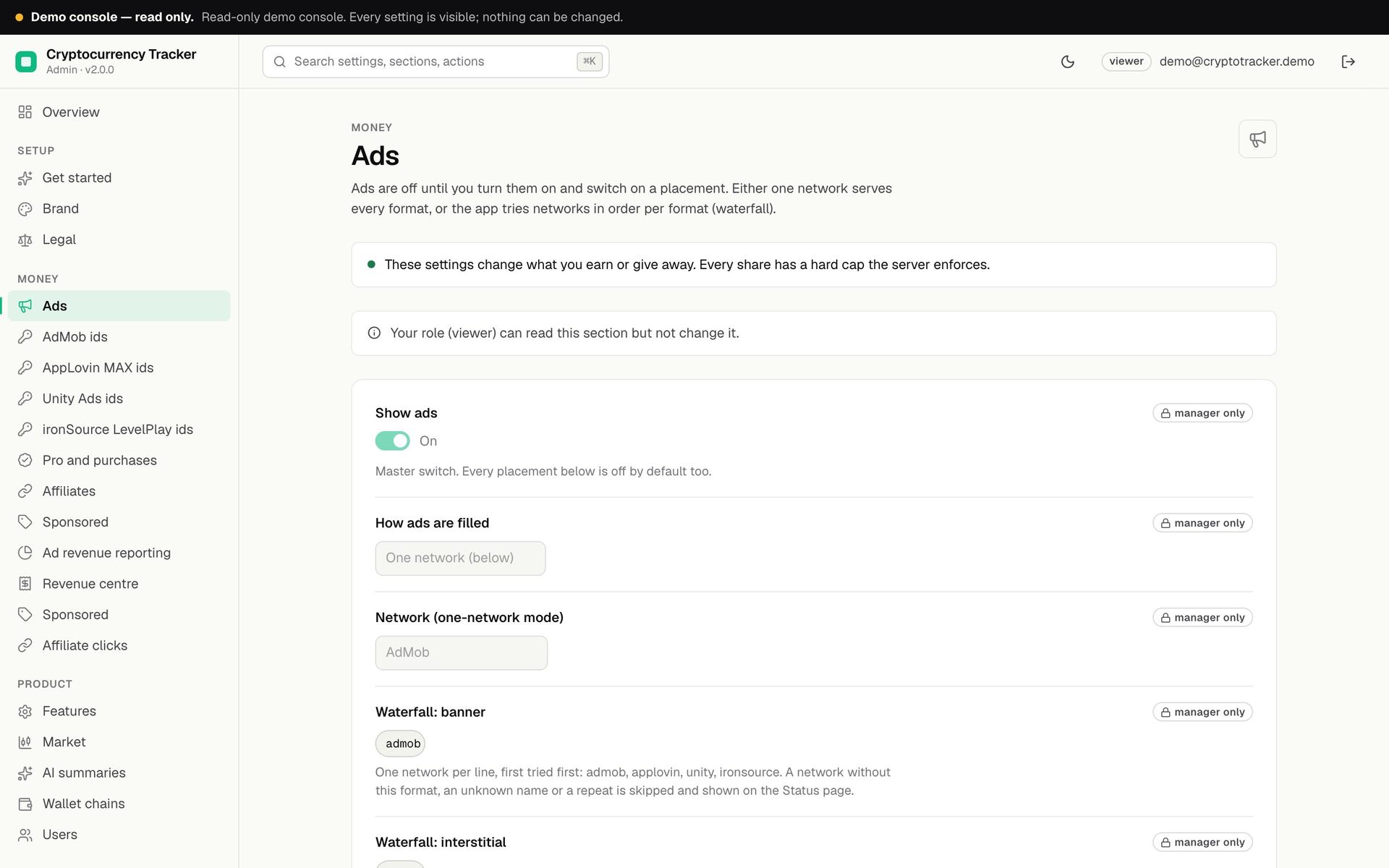Click the Pro and purchases badge icon
1389x868 pixels.
[x=25, y=460]
